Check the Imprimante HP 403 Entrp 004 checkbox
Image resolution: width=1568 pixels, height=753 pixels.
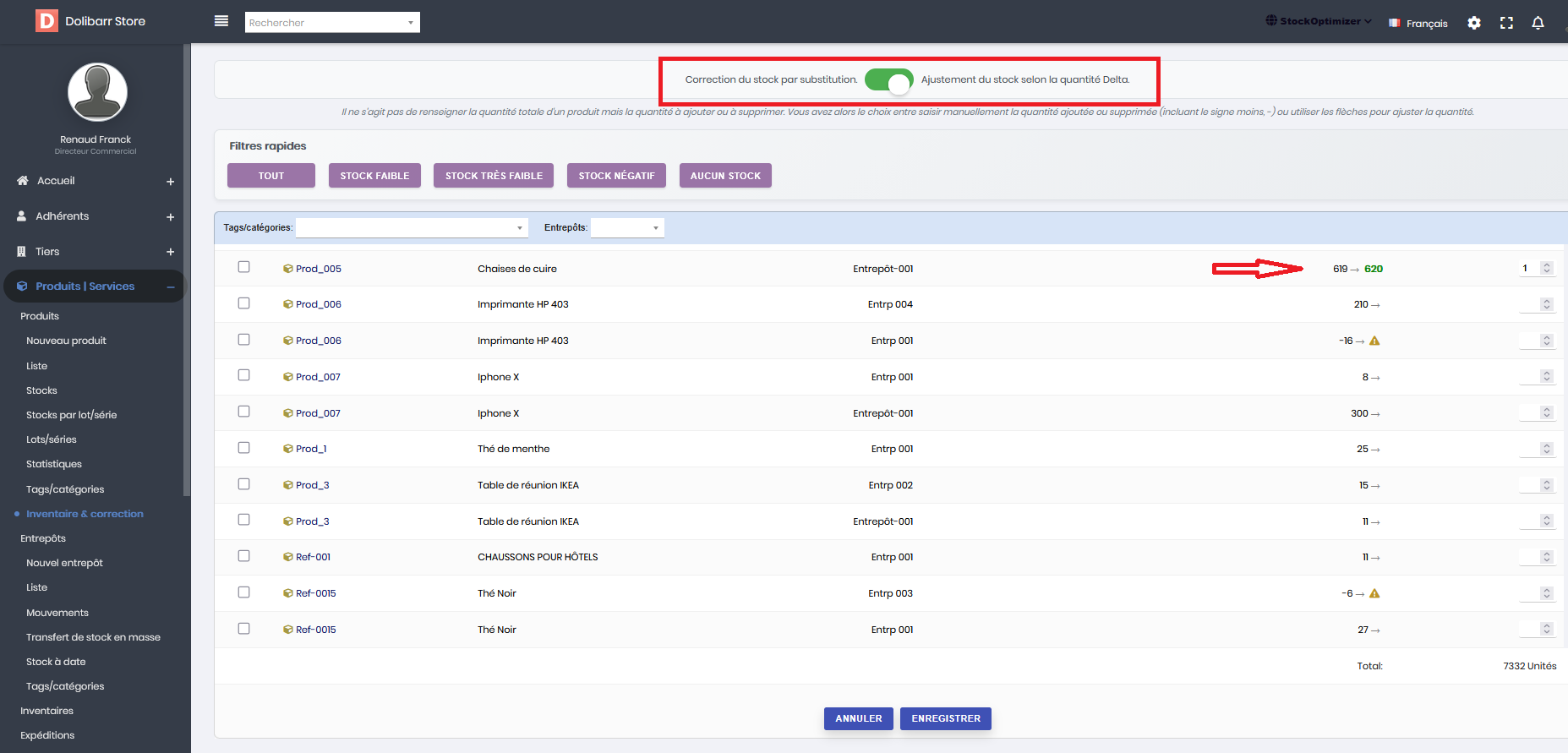click(243, 303)
